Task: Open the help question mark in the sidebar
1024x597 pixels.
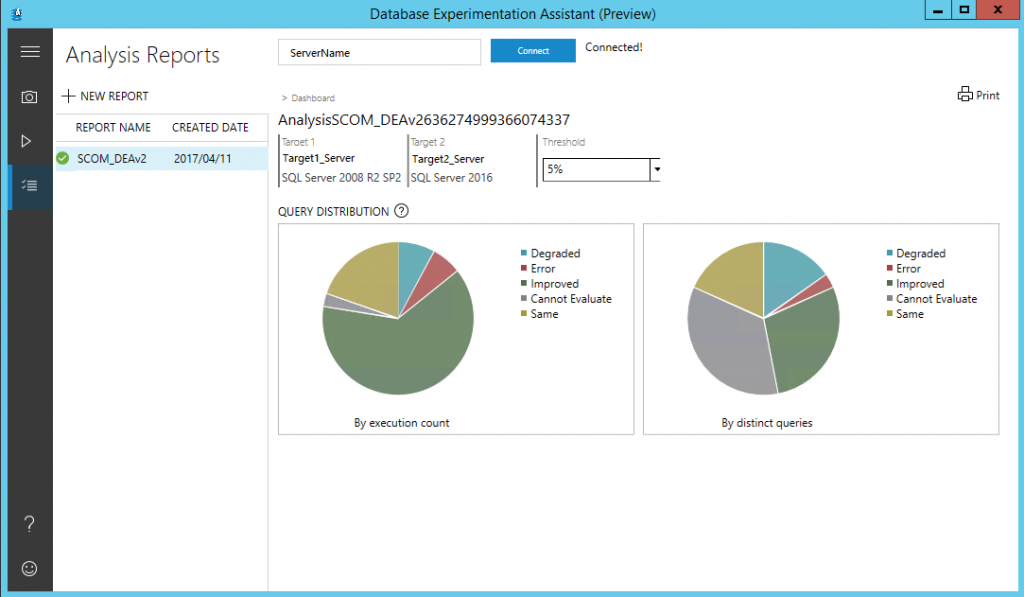Action: (x=29, y=523)
